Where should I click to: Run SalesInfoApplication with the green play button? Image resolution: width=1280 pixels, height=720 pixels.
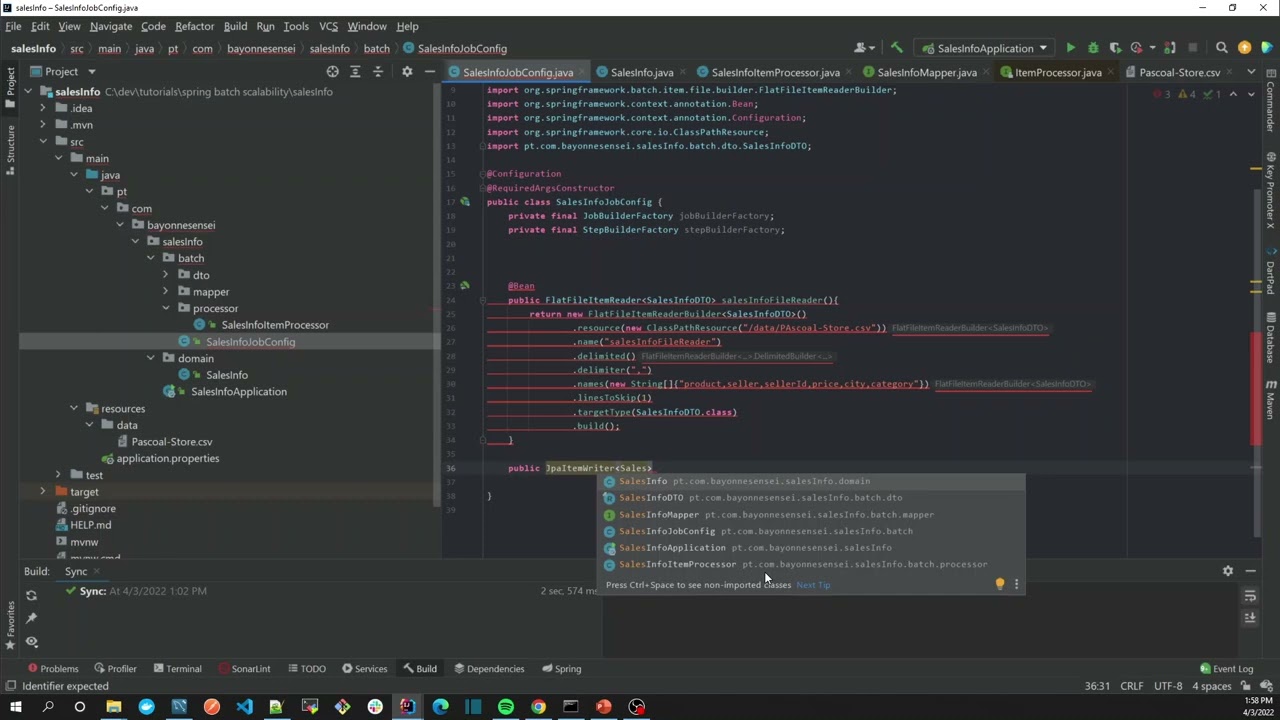point(1070,48)
